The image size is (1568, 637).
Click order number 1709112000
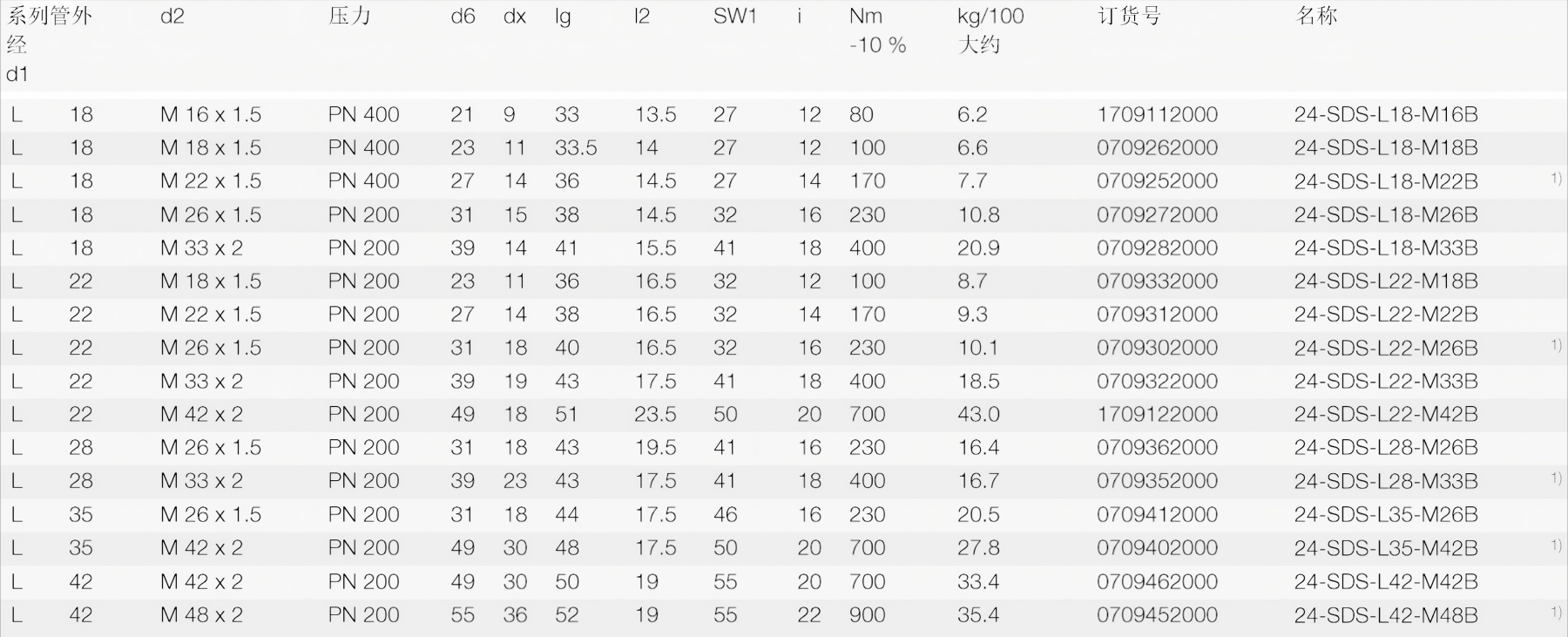coord(1157,114)
